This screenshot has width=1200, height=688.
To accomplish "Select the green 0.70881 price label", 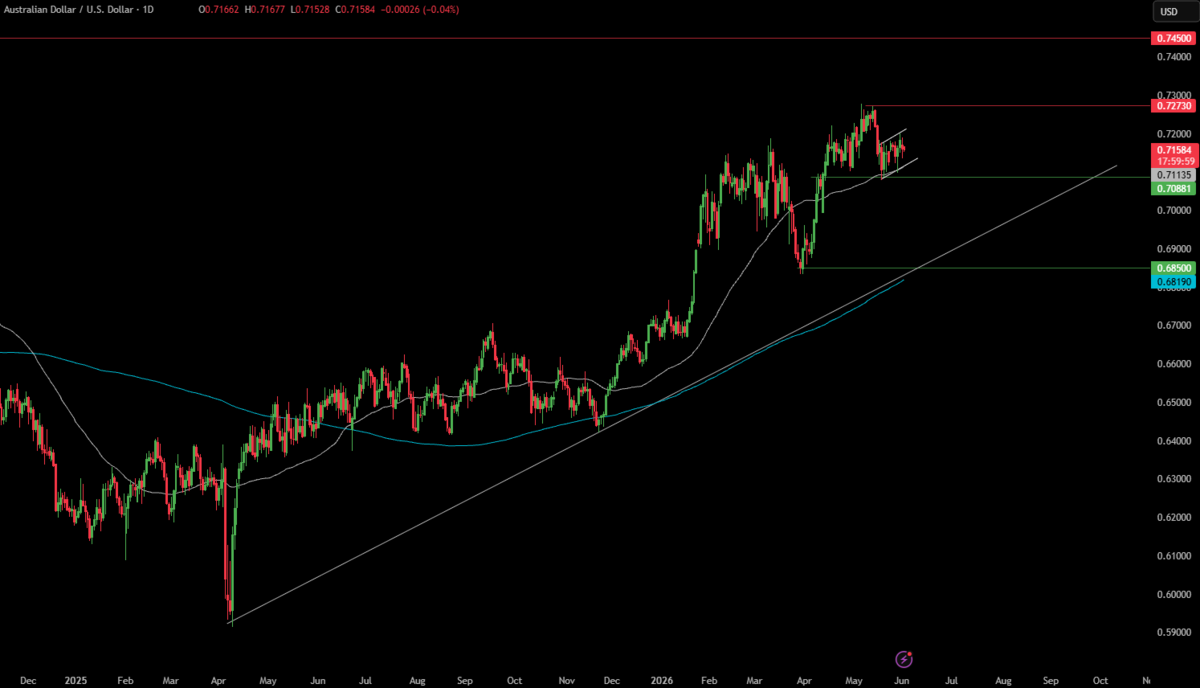I will 1172,188.
